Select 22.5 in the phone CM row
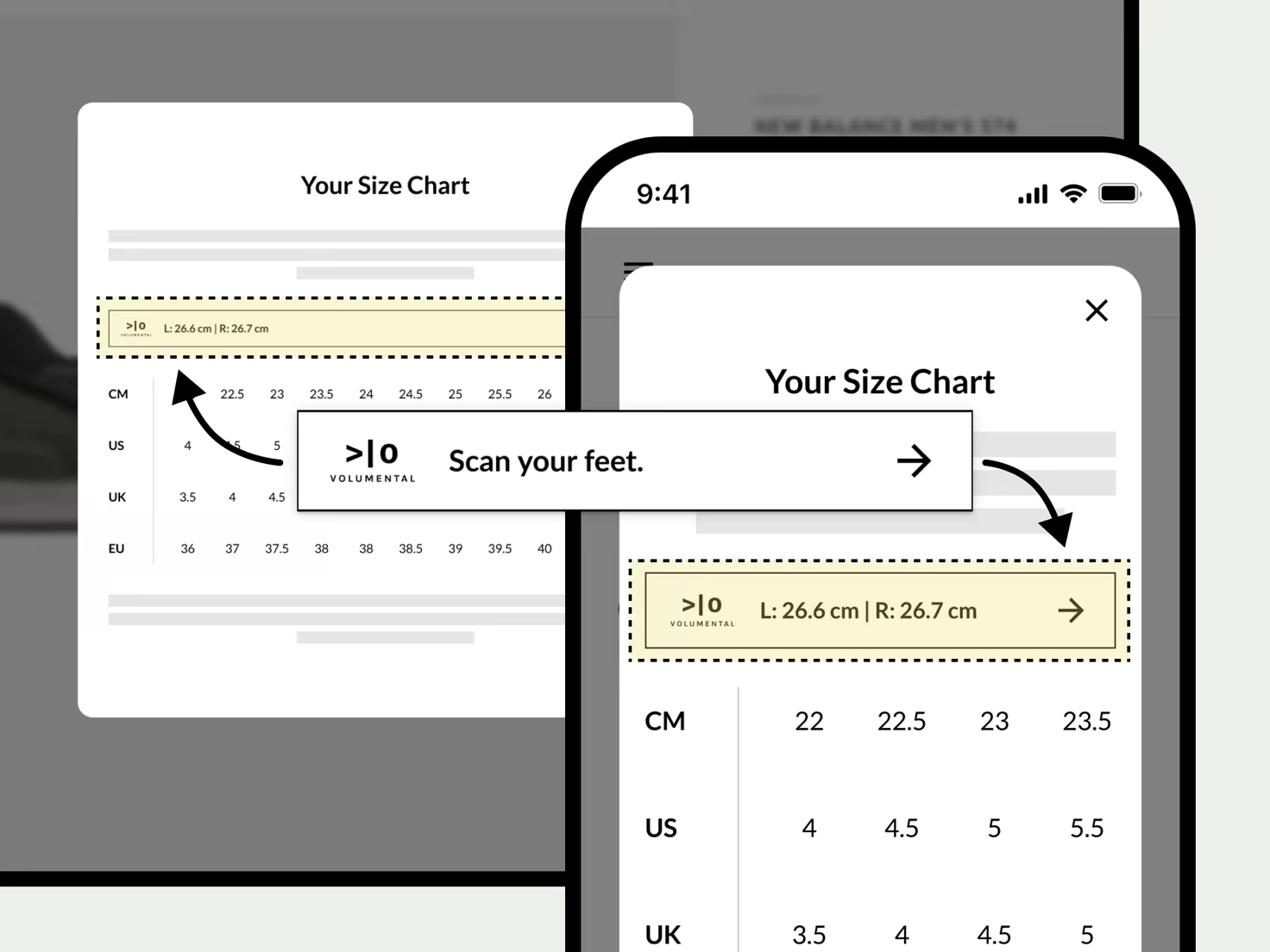This screenshot has height=952, width=1270. coord(902,721)
